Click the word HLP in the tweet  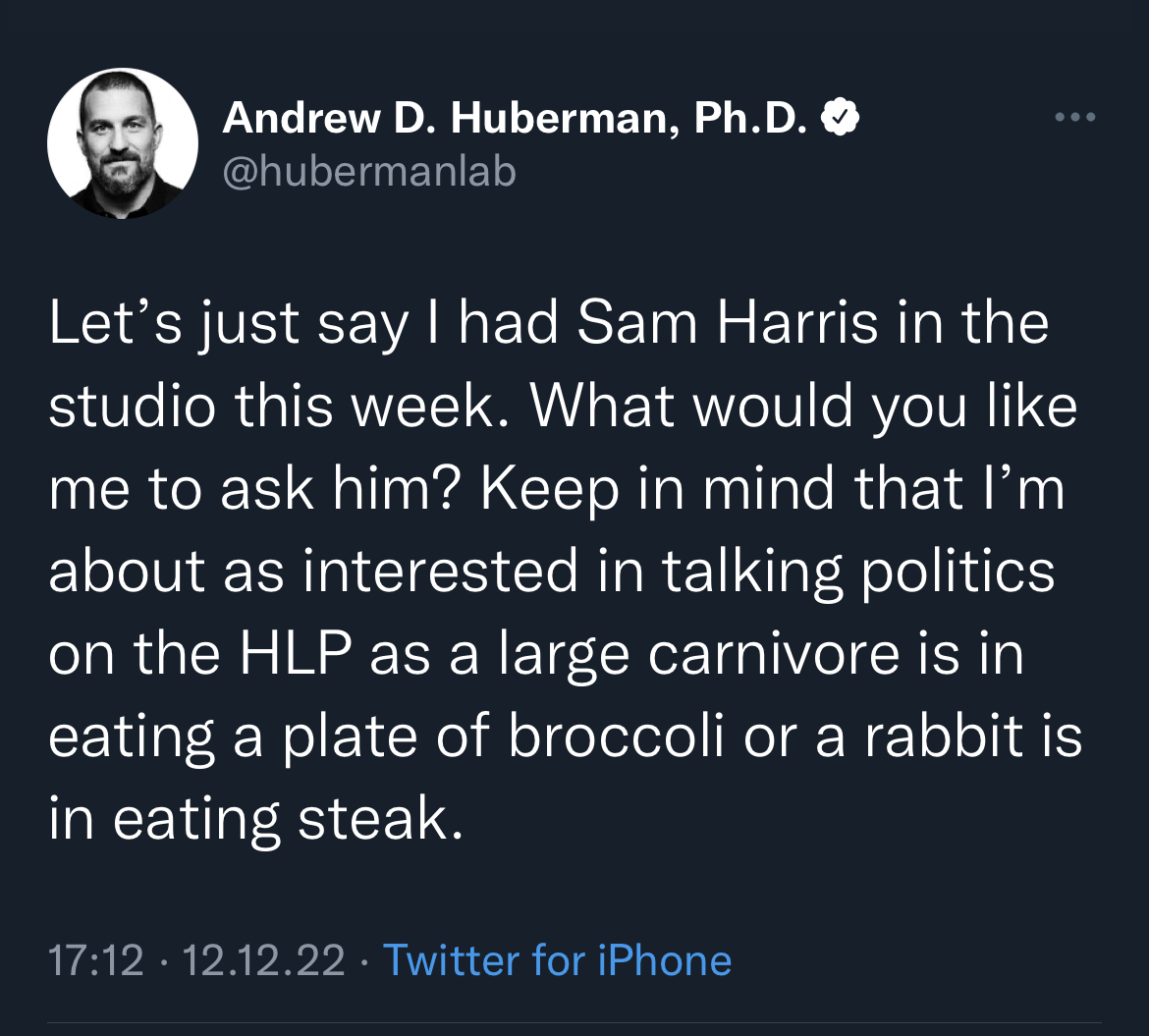coord(296,653)
